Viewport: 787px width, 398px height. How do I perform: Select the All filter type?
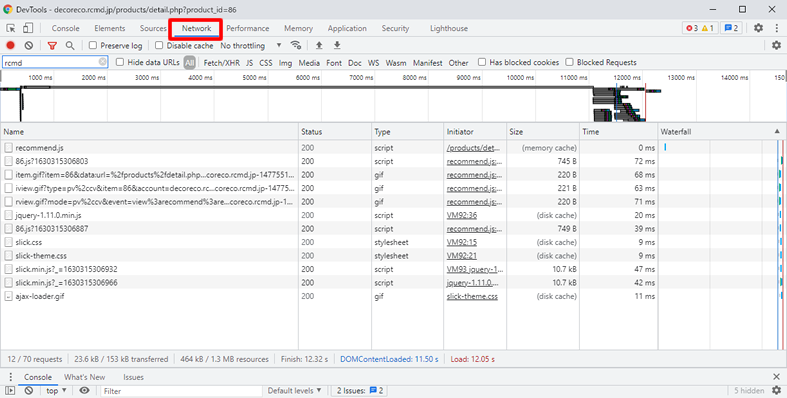pos(189,63)
